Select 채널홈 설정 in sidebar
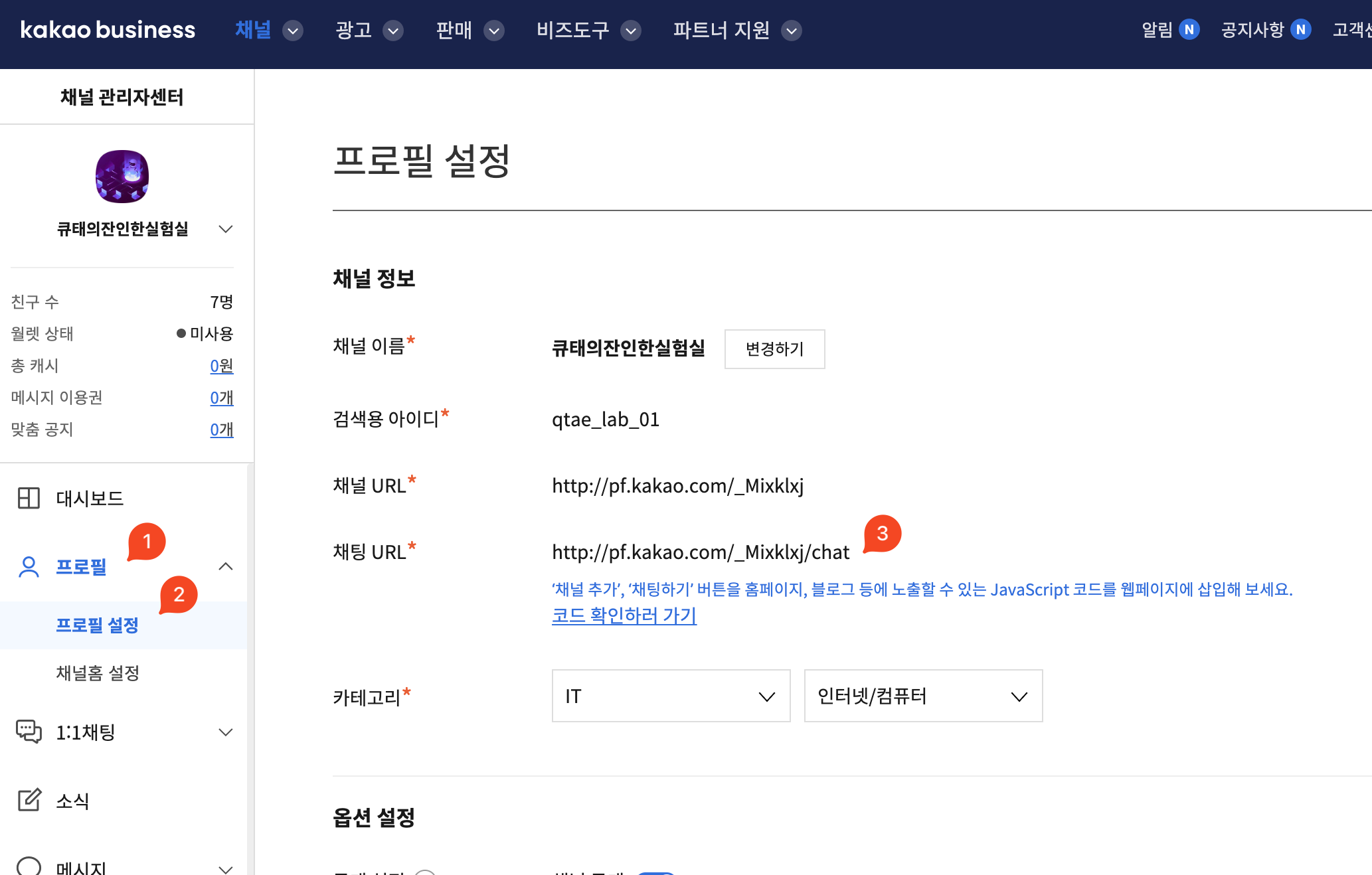This screenshot has width=1372, height=875. point(98,673)
